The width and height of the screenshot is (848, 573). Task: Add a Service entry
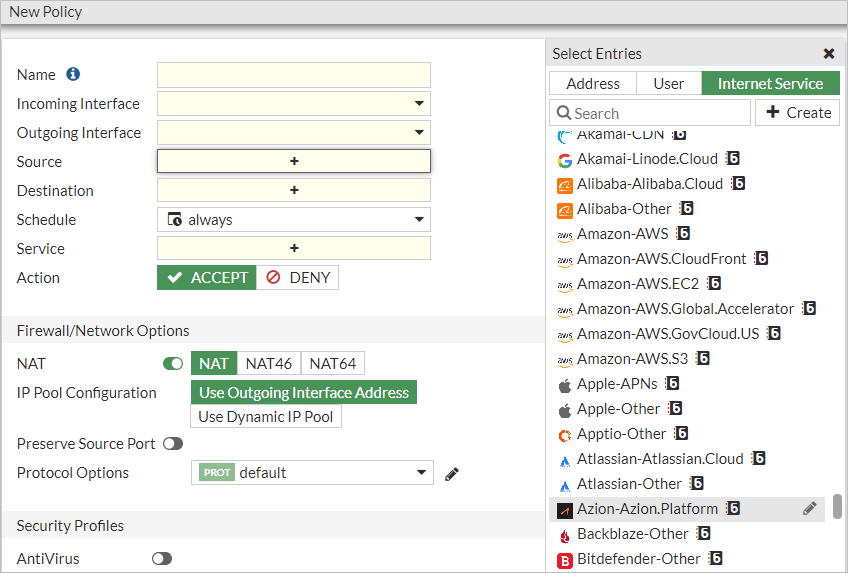pyautogui.click(x=294, y=248)
